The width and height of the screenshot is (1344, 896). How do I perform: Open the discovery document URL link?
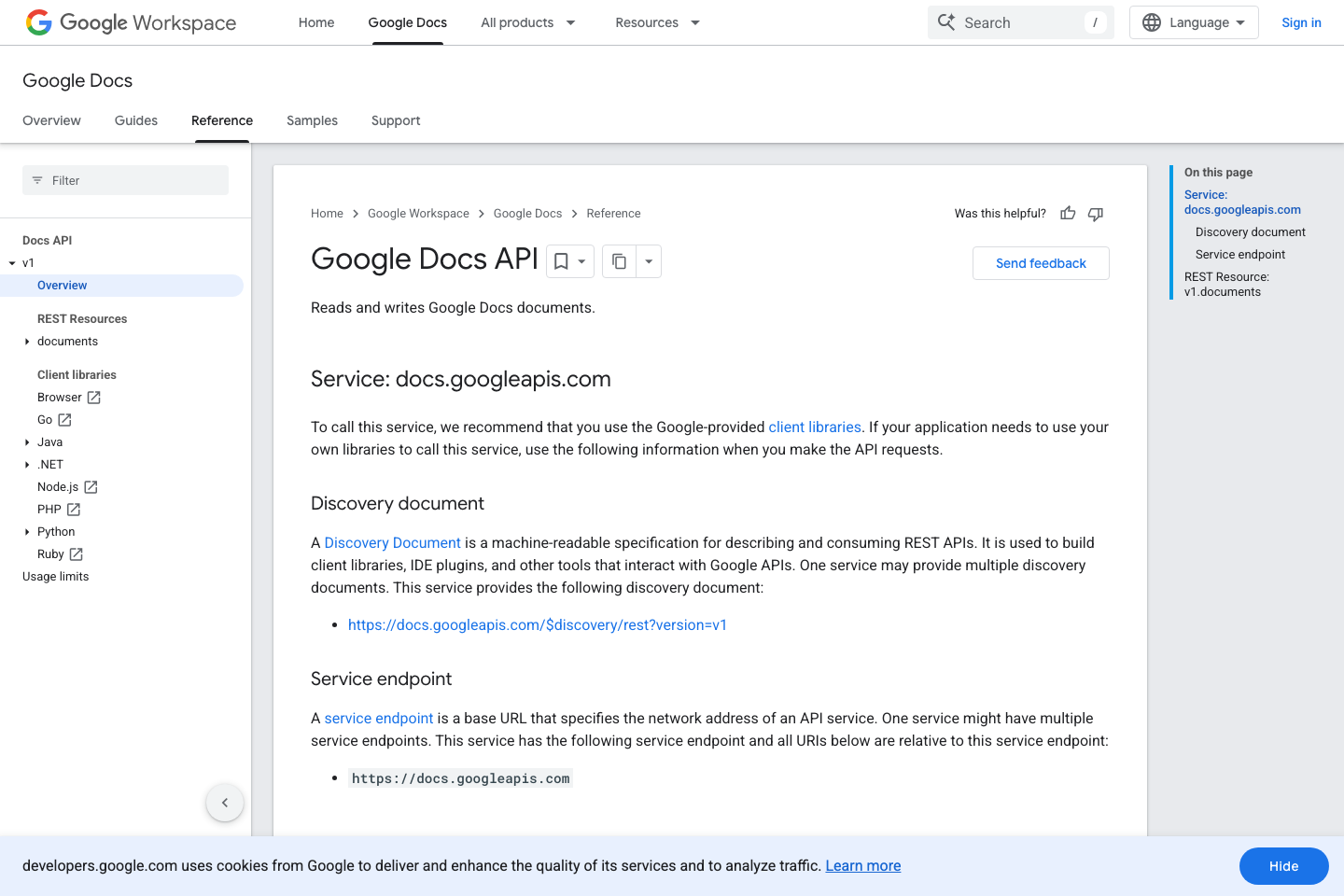click(538, 624)
